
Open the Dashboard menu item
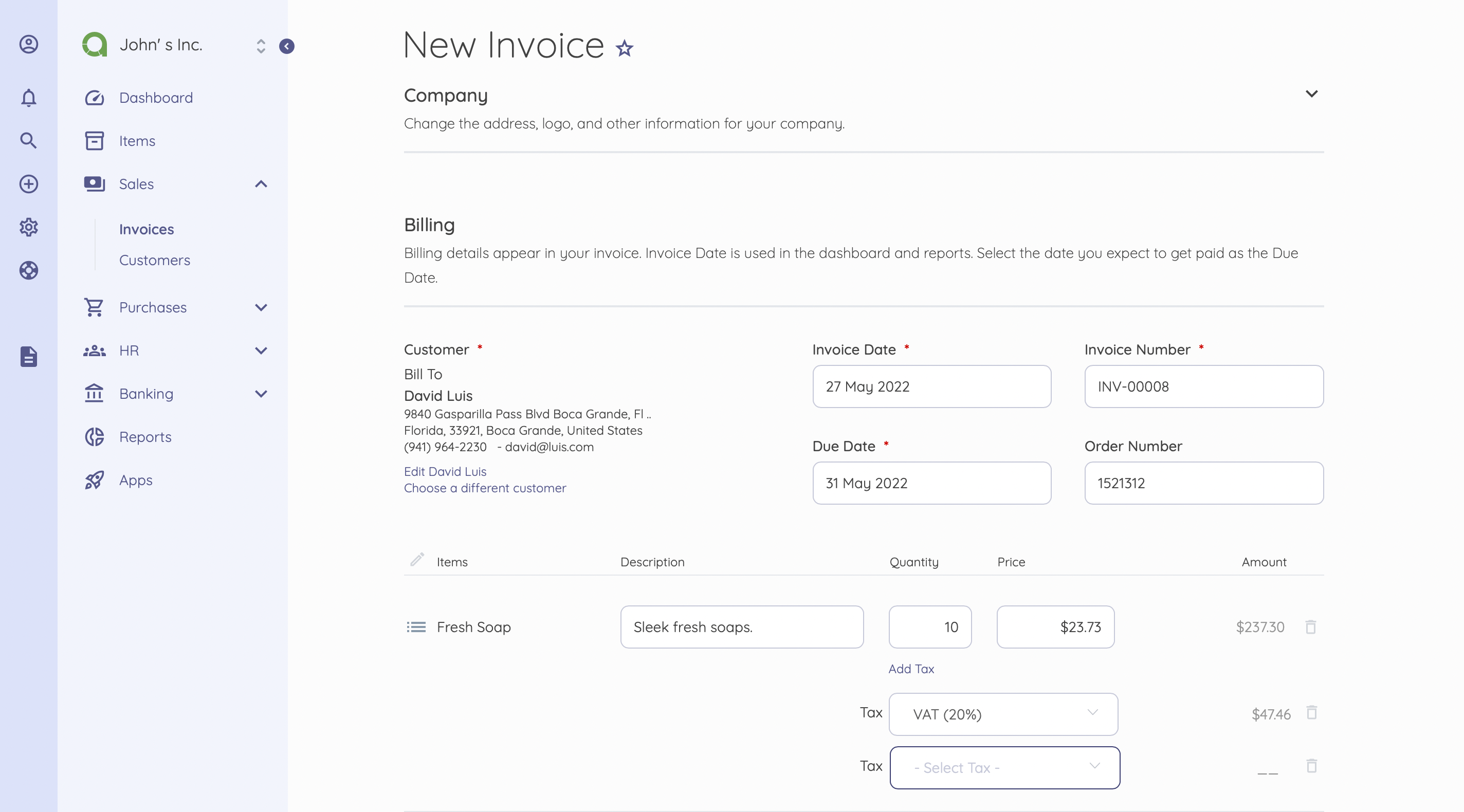click(x=156, y=98)
